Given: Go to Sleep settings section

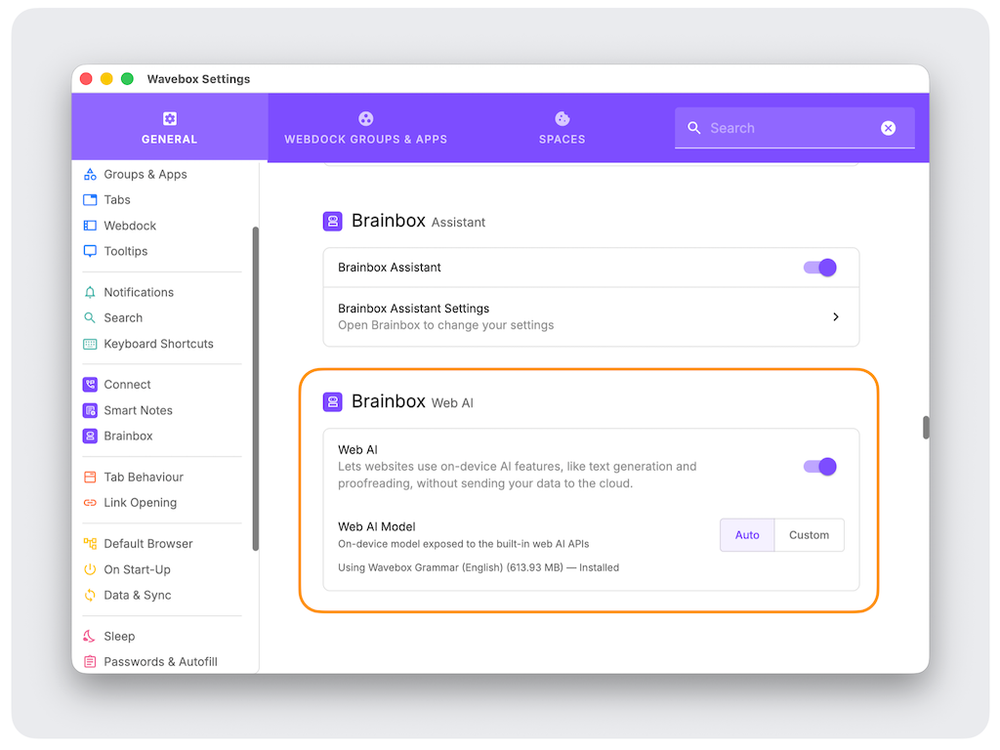Looking at the screenshot, I should click(119, 636).
